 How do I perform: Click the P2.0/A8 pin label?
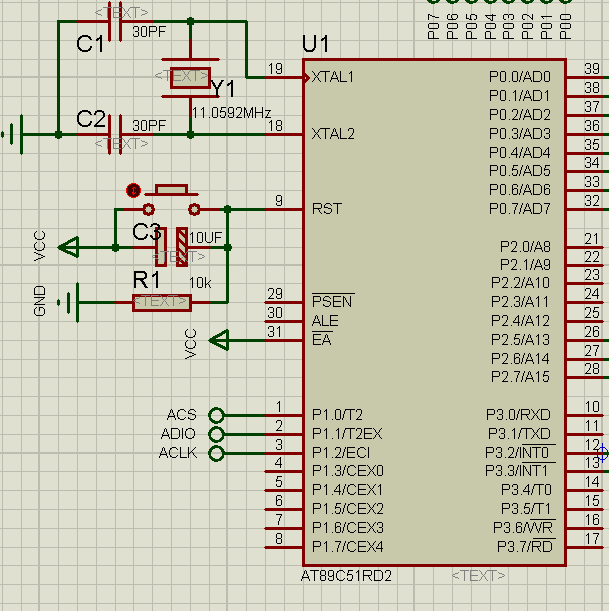point(525,247)
